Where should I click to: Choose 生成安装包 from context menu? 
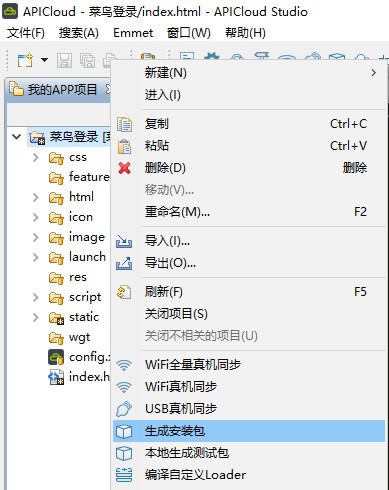[249, 431]
